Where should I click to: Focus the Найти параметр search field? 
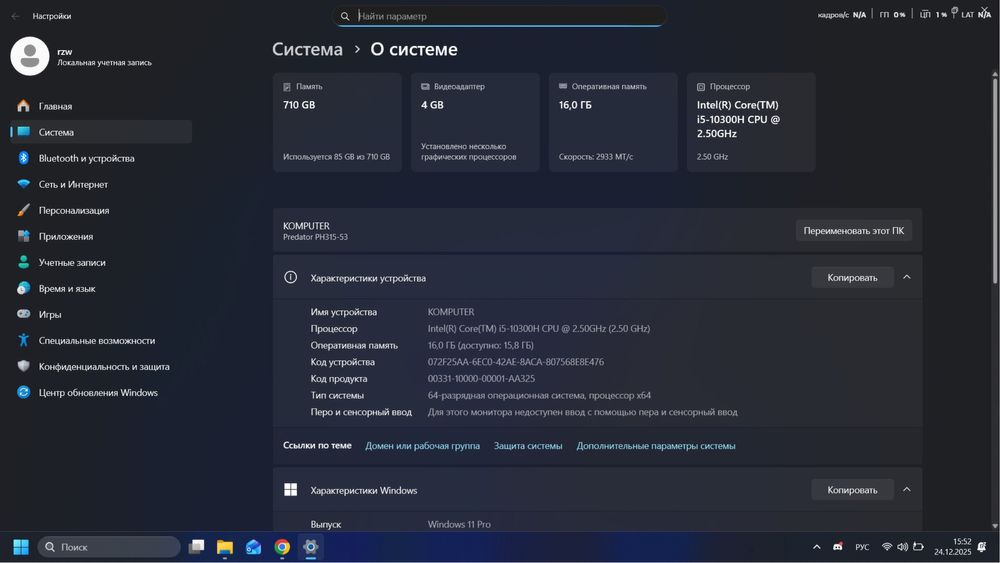point(499,16)
